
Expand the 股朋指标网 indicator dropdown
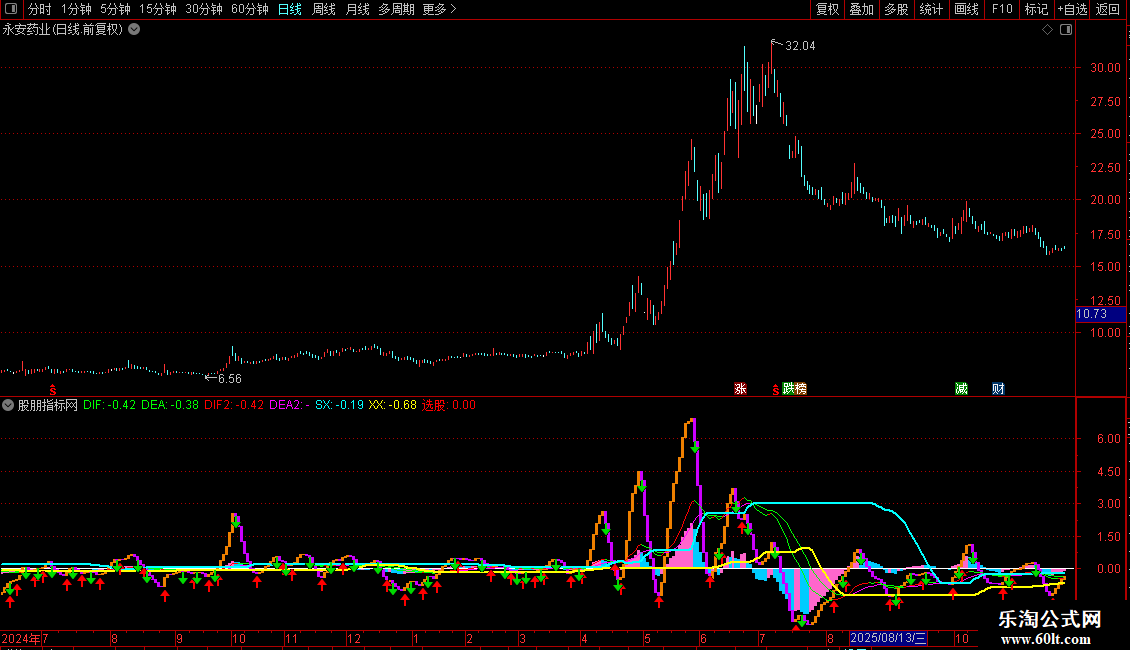pos(8,405)
